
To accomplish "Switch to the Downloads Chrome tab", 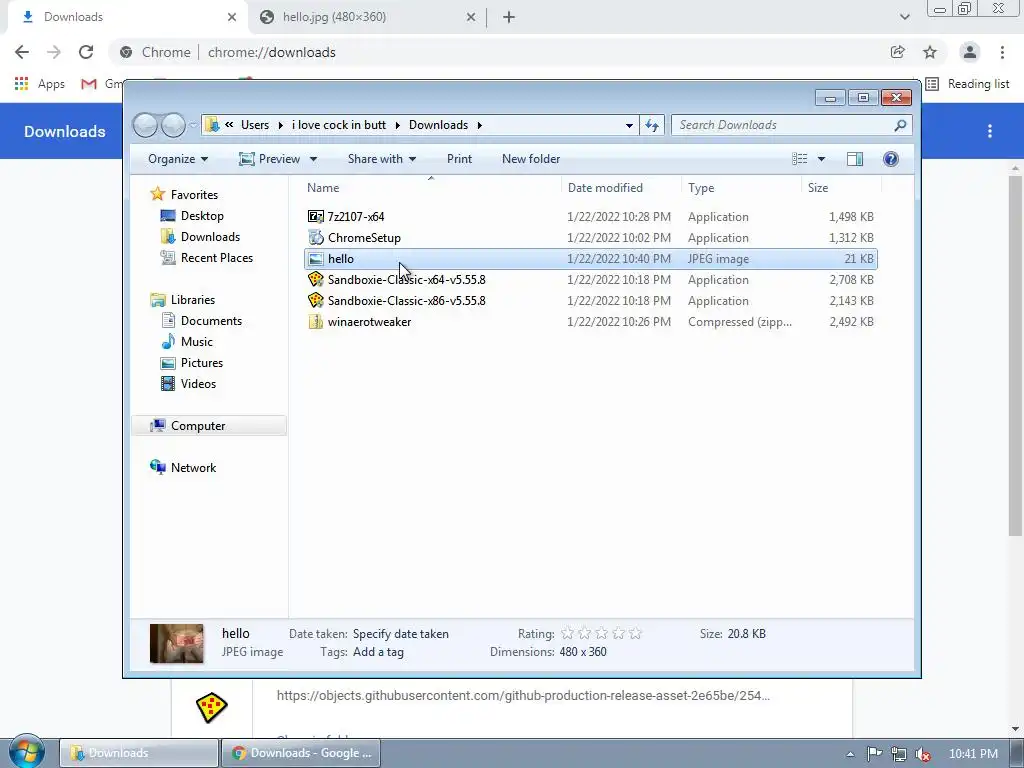I will pos(127,17).
